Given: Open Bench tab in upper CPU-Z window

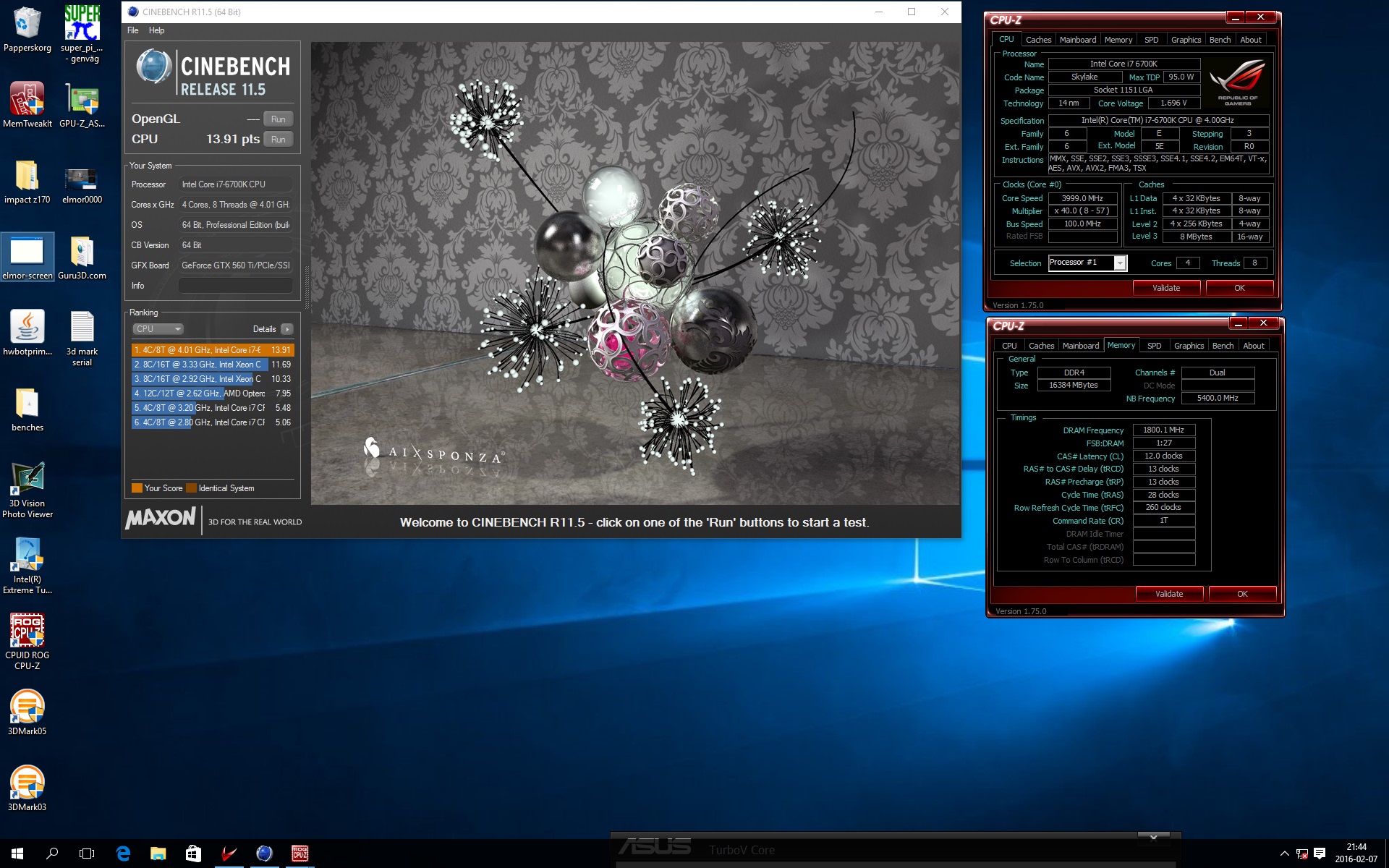Looking at the screenshot, I should click(1220, 40).
